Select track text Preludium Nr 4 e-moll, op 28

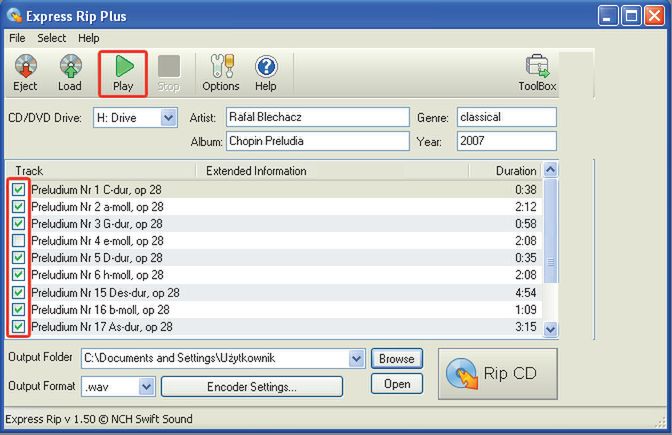tap(97, 241)
